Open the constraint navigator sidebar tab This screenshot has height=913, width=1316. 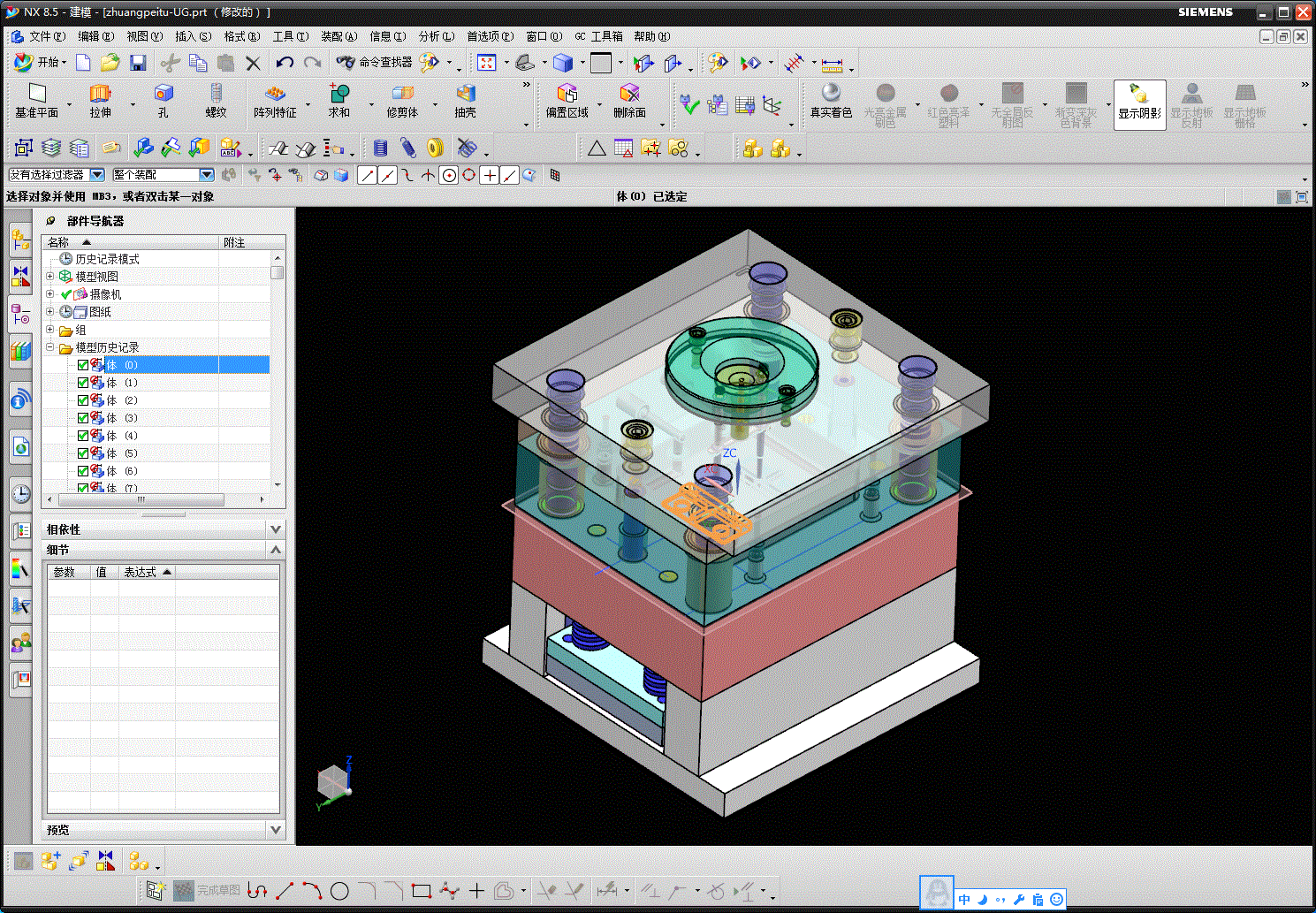[x=20, y=276]
